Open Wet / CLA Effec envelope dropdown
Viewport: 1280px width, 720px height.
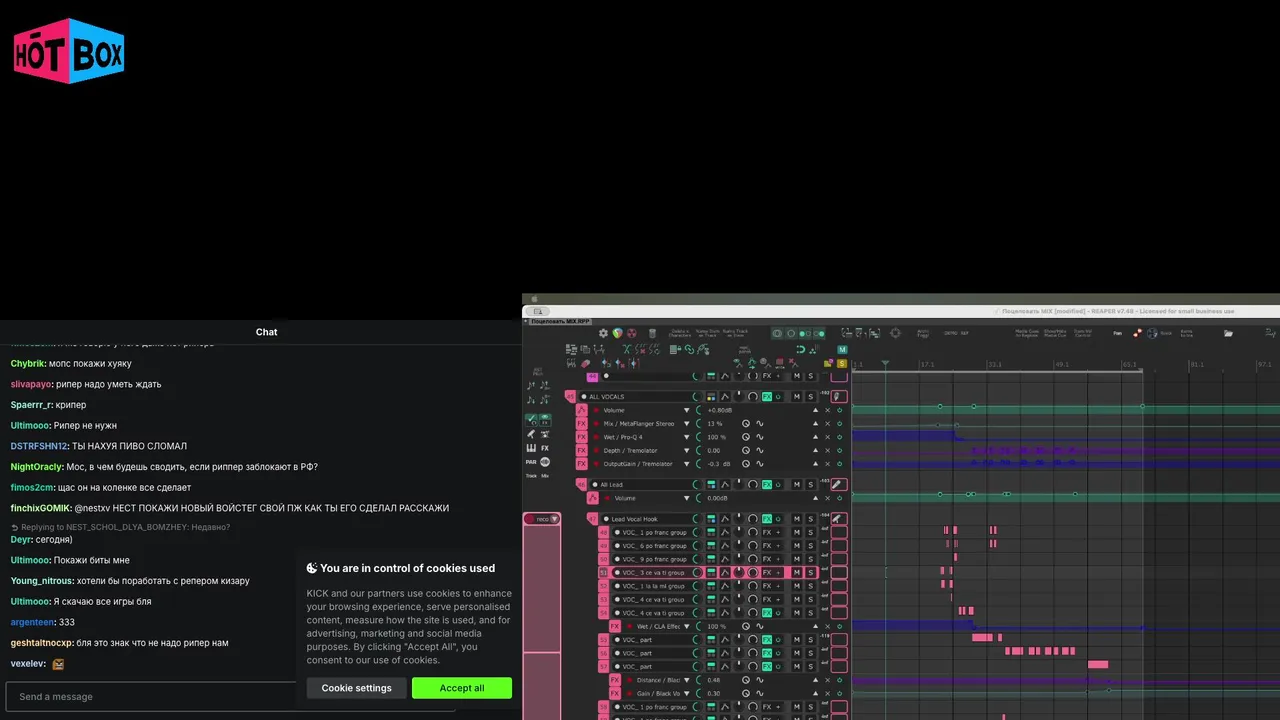point(686,626)
